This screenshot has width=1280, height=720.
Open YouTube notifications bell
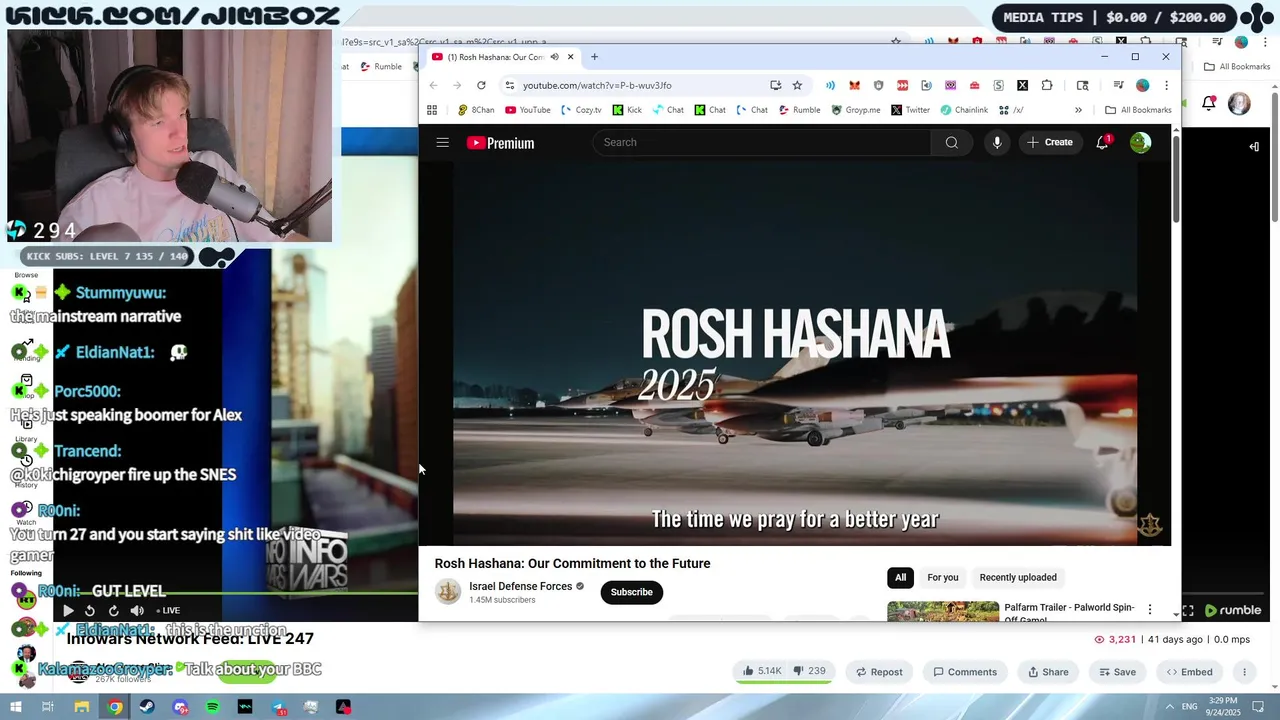pos(1102,142)
